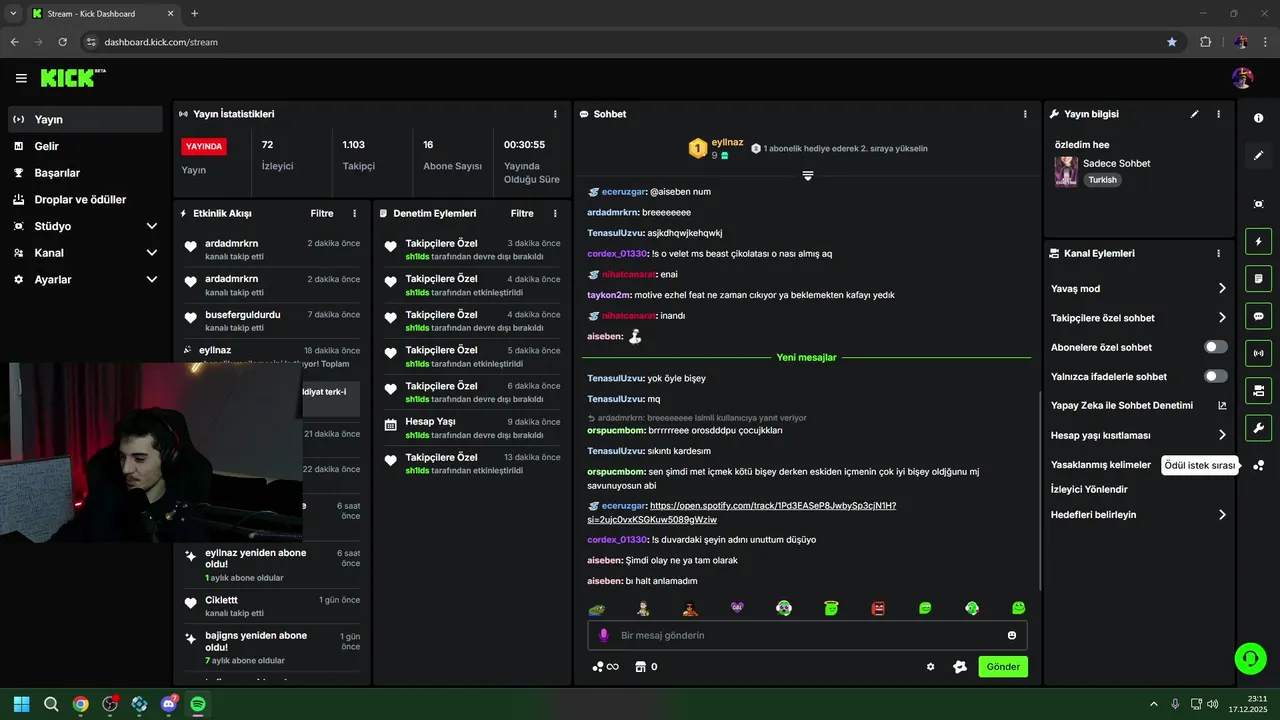The height and width of the screenshot is (720, 1280).
Task: Bookmark page with star icon in address bar
Action: (1172, 42)
